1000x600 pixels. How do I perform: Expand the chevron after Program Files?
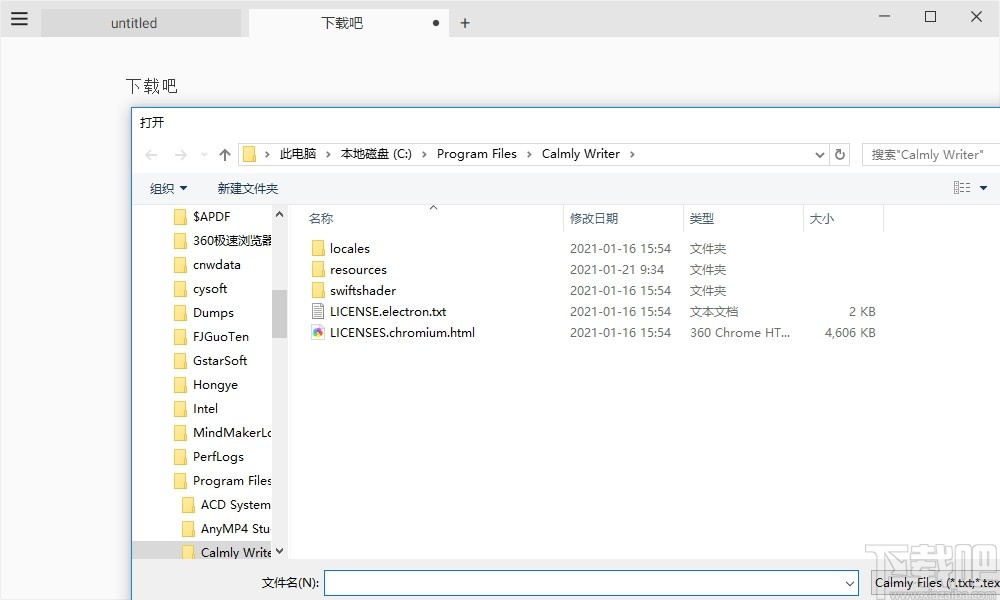click(x=529, y=154)
